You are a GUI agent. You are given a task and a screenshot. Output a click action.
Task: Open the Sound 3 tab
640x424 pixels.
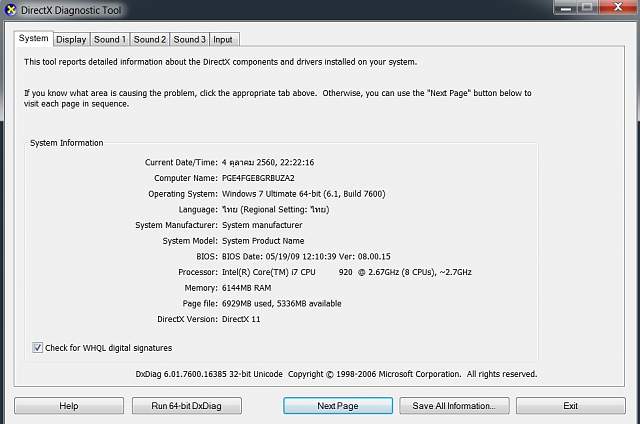pyautogui.click(x=189, y=40)
